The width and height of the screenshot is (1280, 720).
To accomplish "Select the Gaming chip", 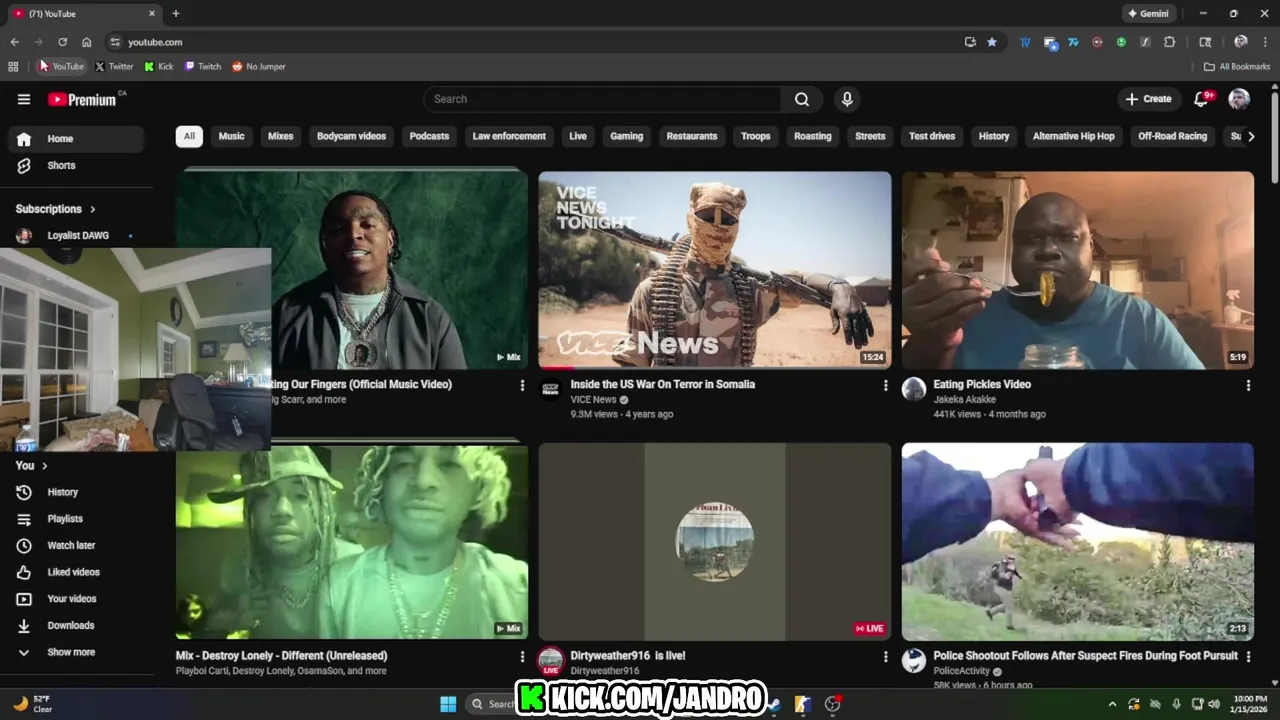I will [627, 136].
